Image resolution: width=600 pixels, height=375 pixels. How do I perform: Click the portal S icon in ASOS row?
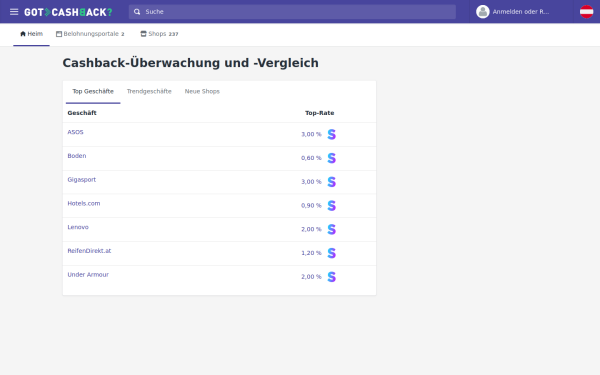pos(331,134)
